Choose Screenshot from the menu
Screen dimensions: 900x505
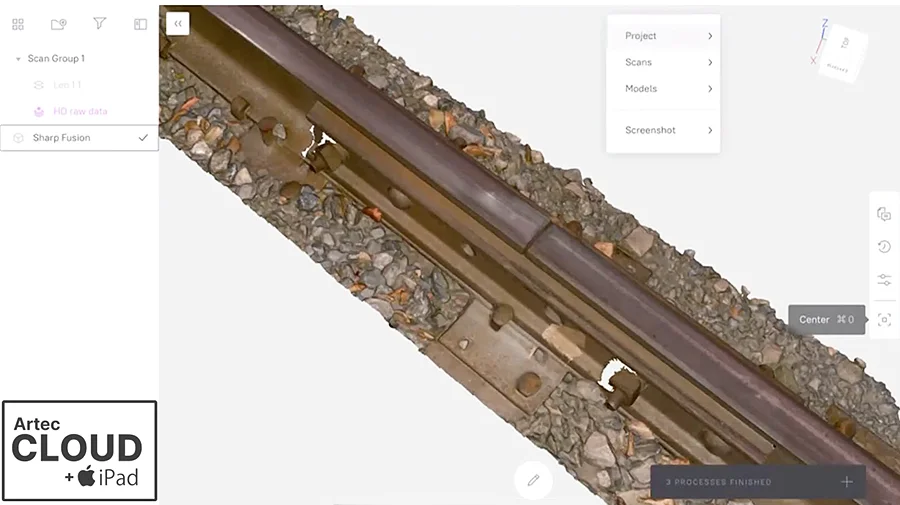[663, 130]
